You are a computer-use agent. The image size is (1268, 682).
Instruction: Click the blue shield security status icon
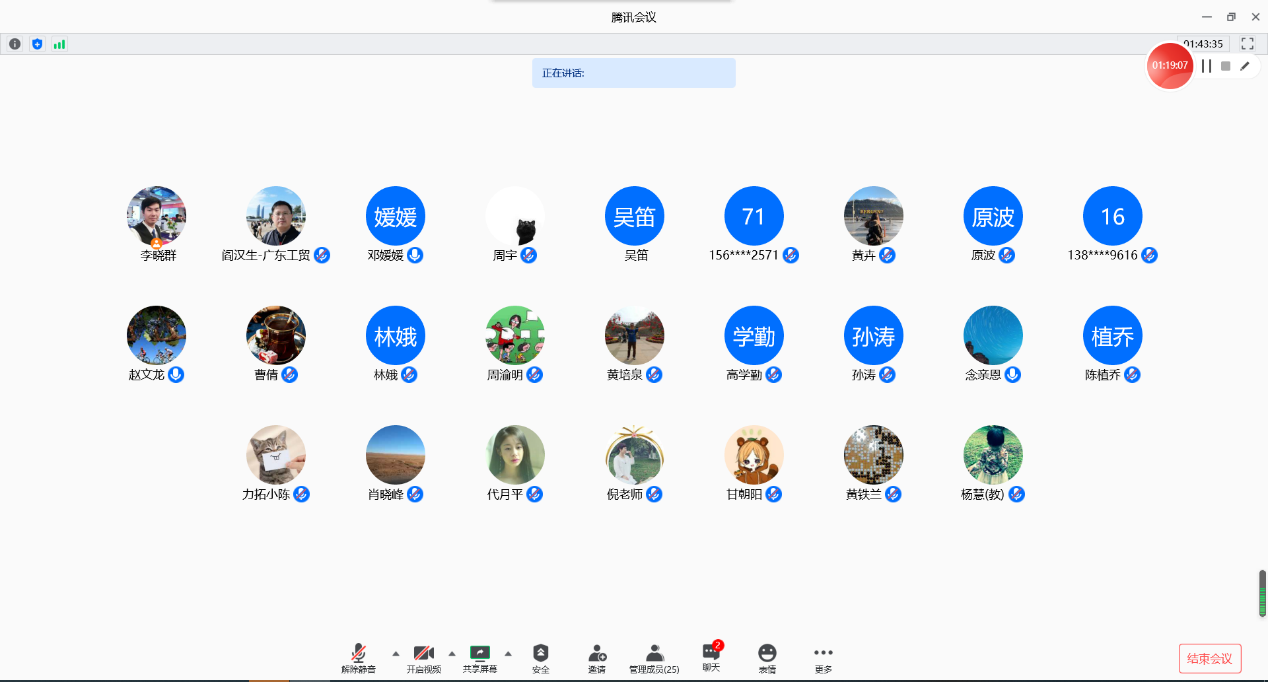tap(37, 44)
